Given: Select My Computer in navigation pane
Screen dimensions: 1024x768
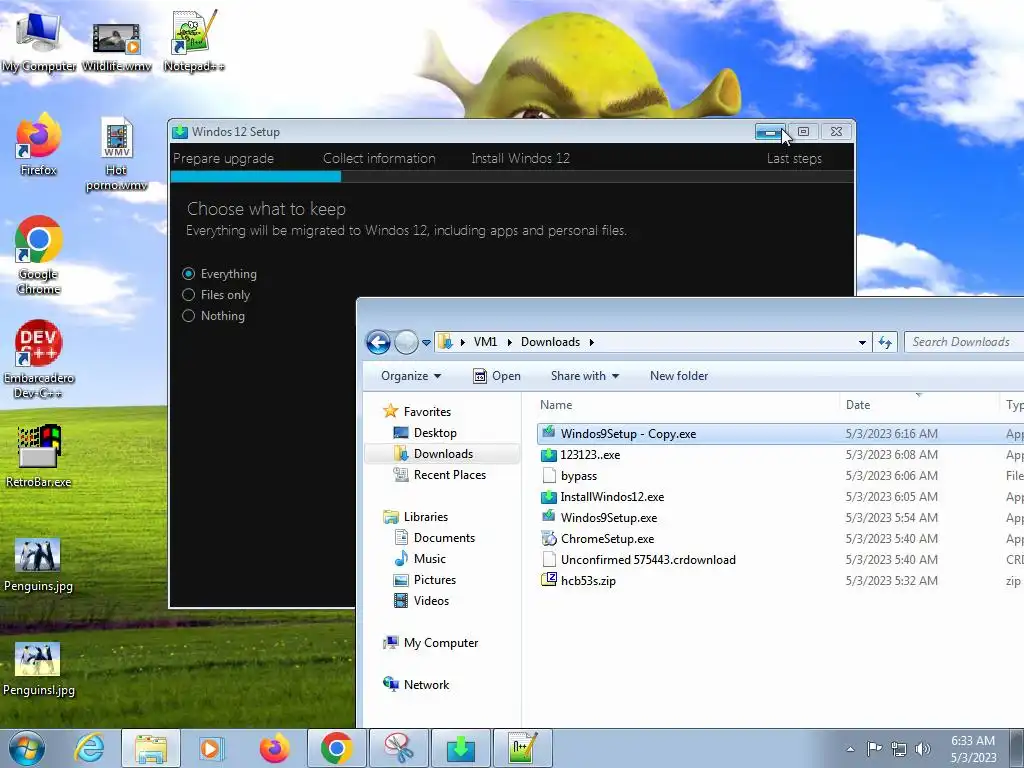Looking at the screenshot, I should pos(431,643).
